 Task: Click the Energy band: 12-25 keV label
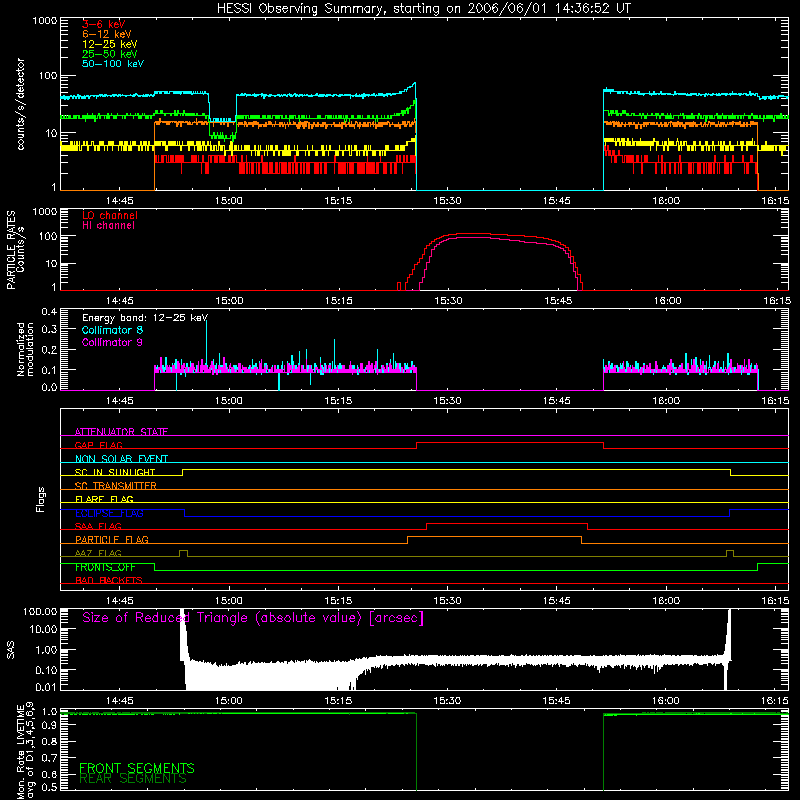[x=145, y=318]
